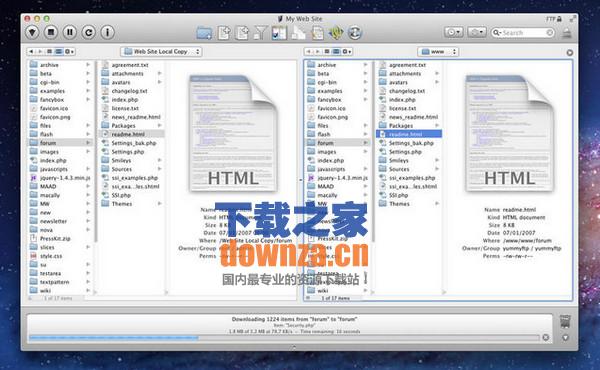
Task: Open the www path dropdown
Action: 438,51
